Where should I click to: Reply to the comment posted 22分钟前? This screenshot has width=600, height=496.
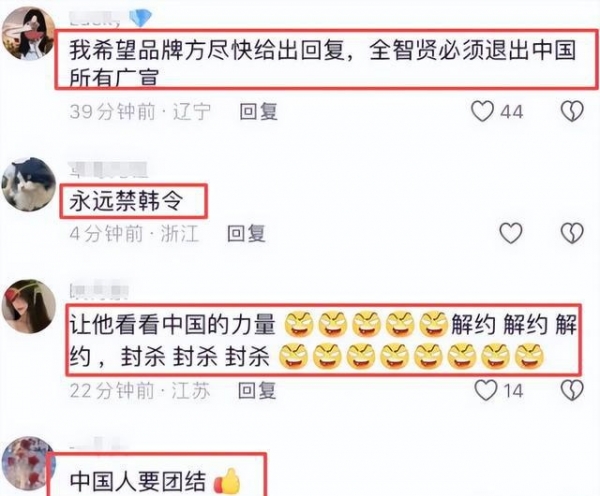click(x=257, y=390)
